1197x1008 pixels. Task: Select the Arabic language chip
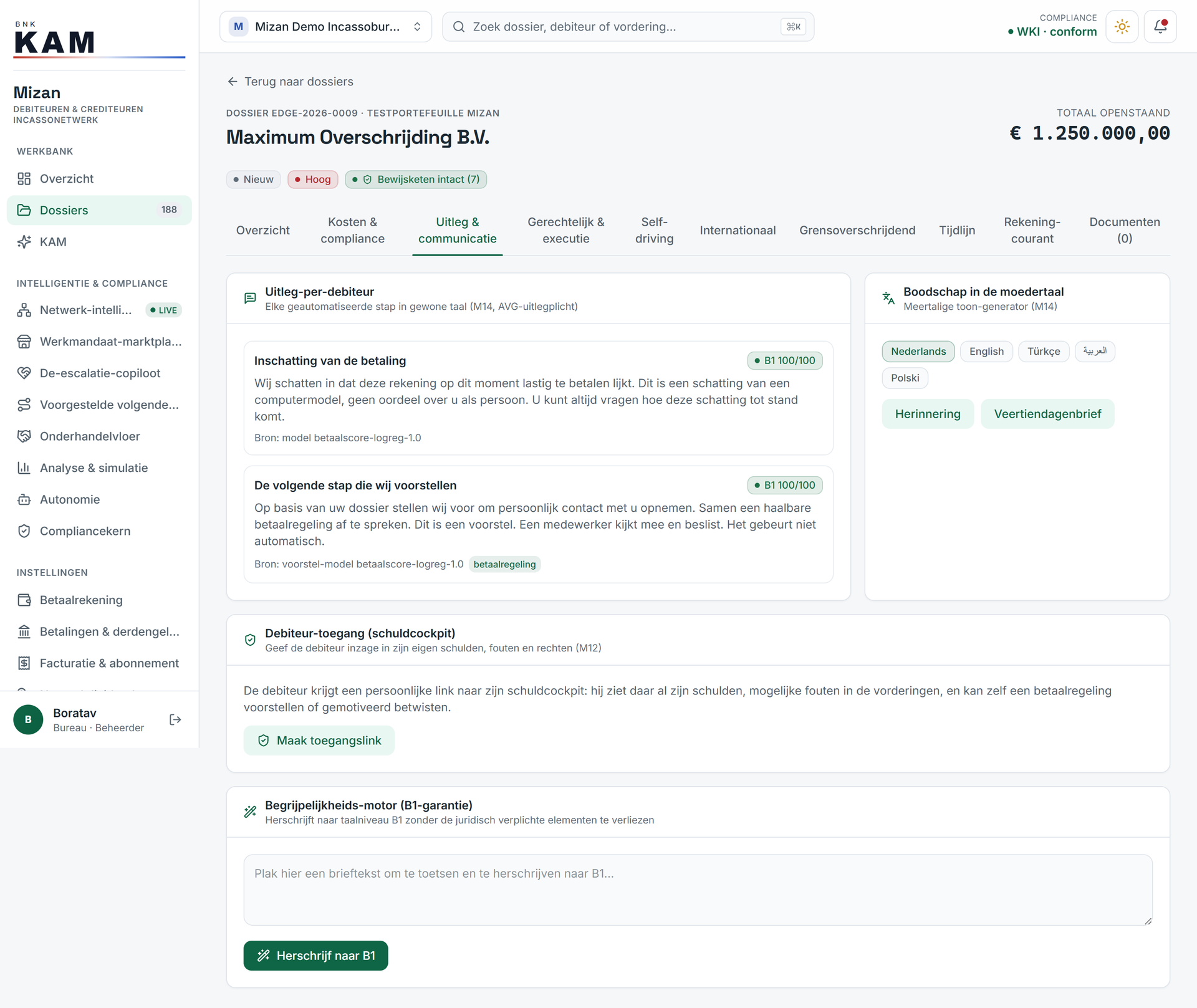(x=1095, y=352)
